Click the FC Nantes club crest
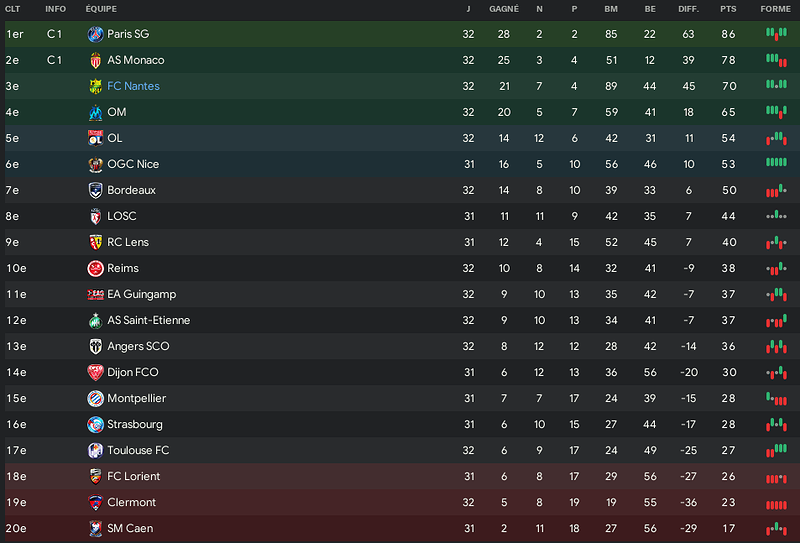 (95, 86)
